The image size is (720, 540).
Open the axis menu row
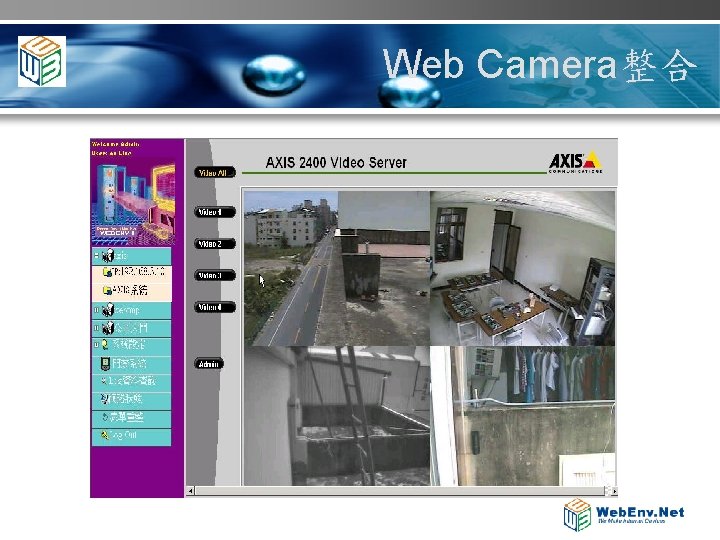[132, 256]
